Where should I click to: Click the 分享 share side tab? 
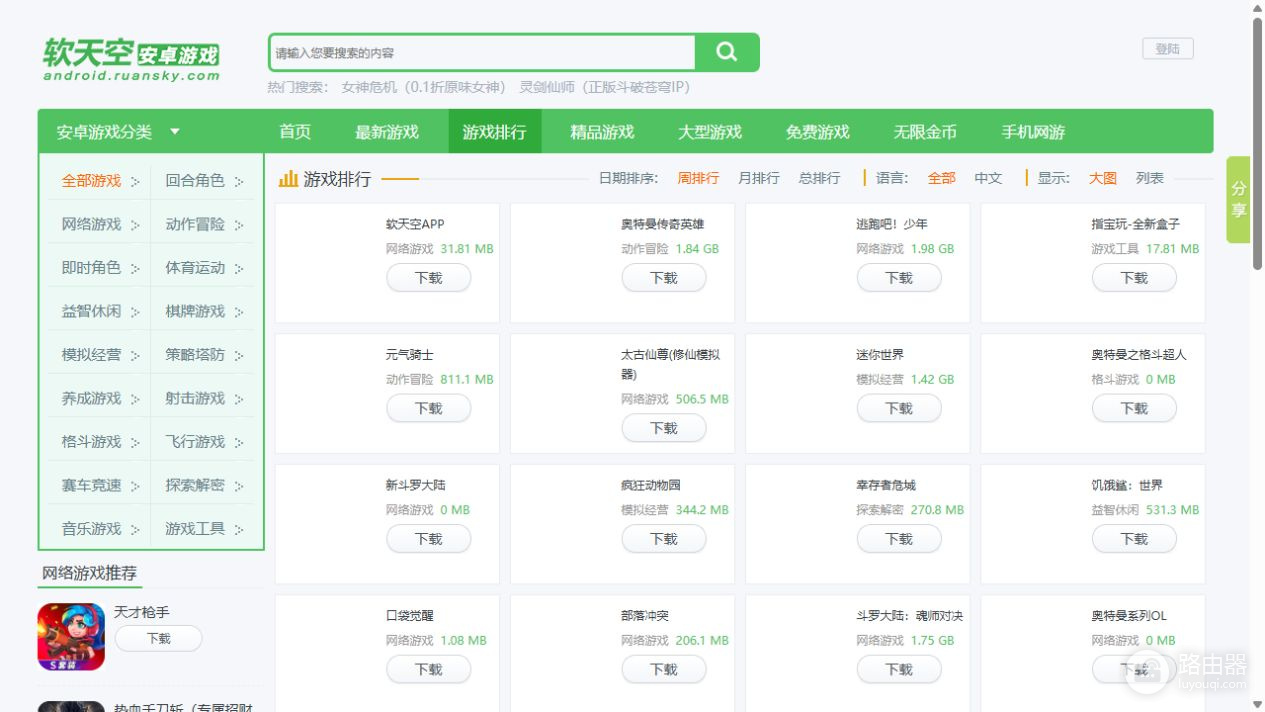[1239, 200]
